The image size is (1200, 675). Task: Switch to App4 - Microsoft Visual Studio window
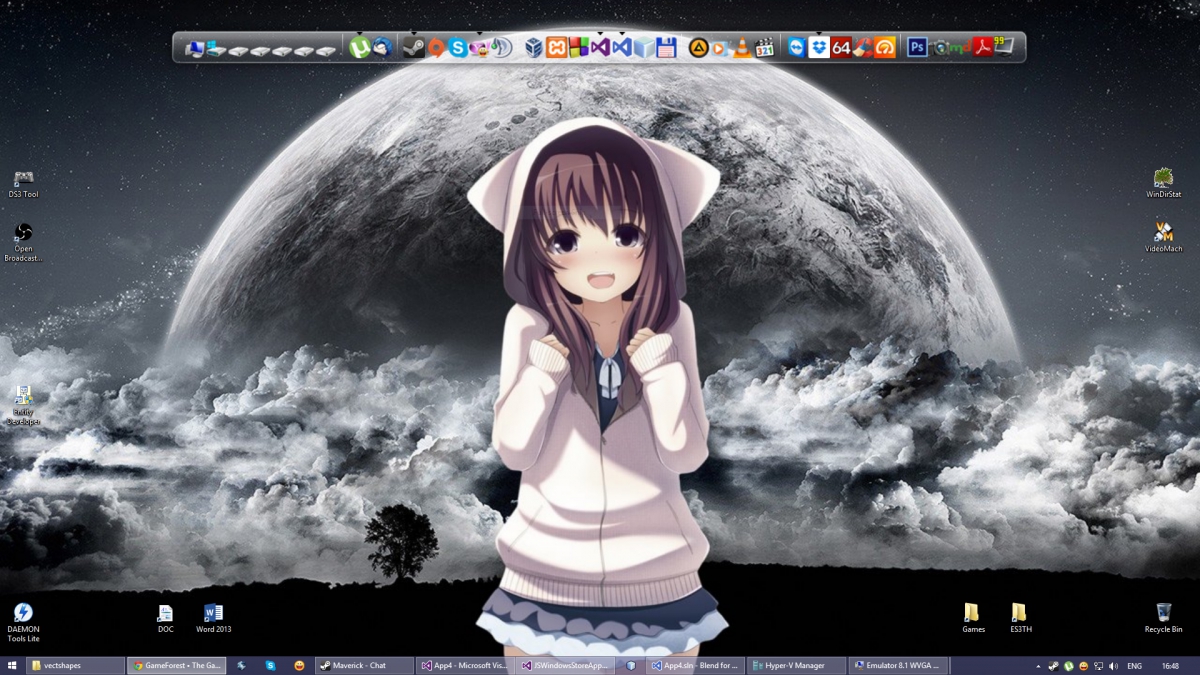pos(465,665)
